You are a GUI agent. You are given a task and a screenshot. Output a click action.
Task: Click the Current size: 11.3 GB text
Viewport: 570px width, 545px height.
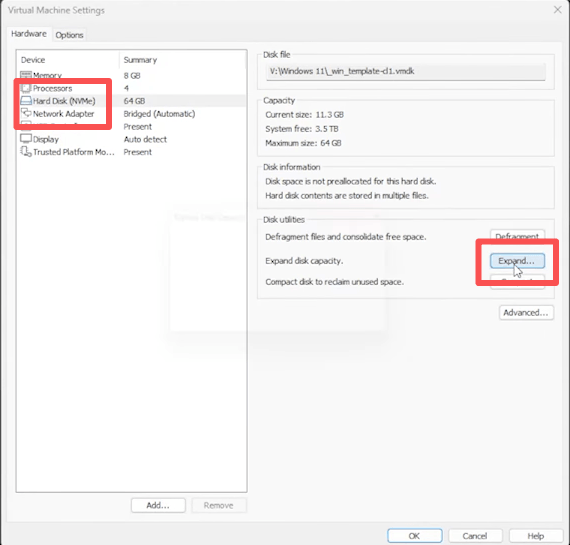(x=304, y=115)
